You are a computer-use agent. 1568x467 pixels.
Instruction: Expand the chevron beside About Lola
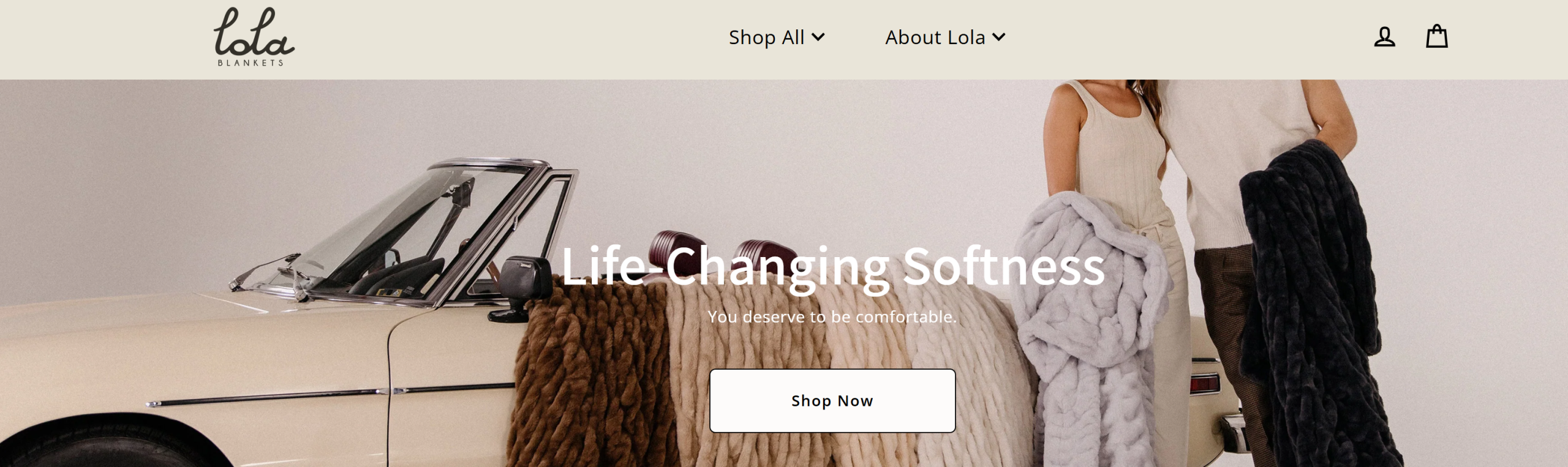(998, 37)
